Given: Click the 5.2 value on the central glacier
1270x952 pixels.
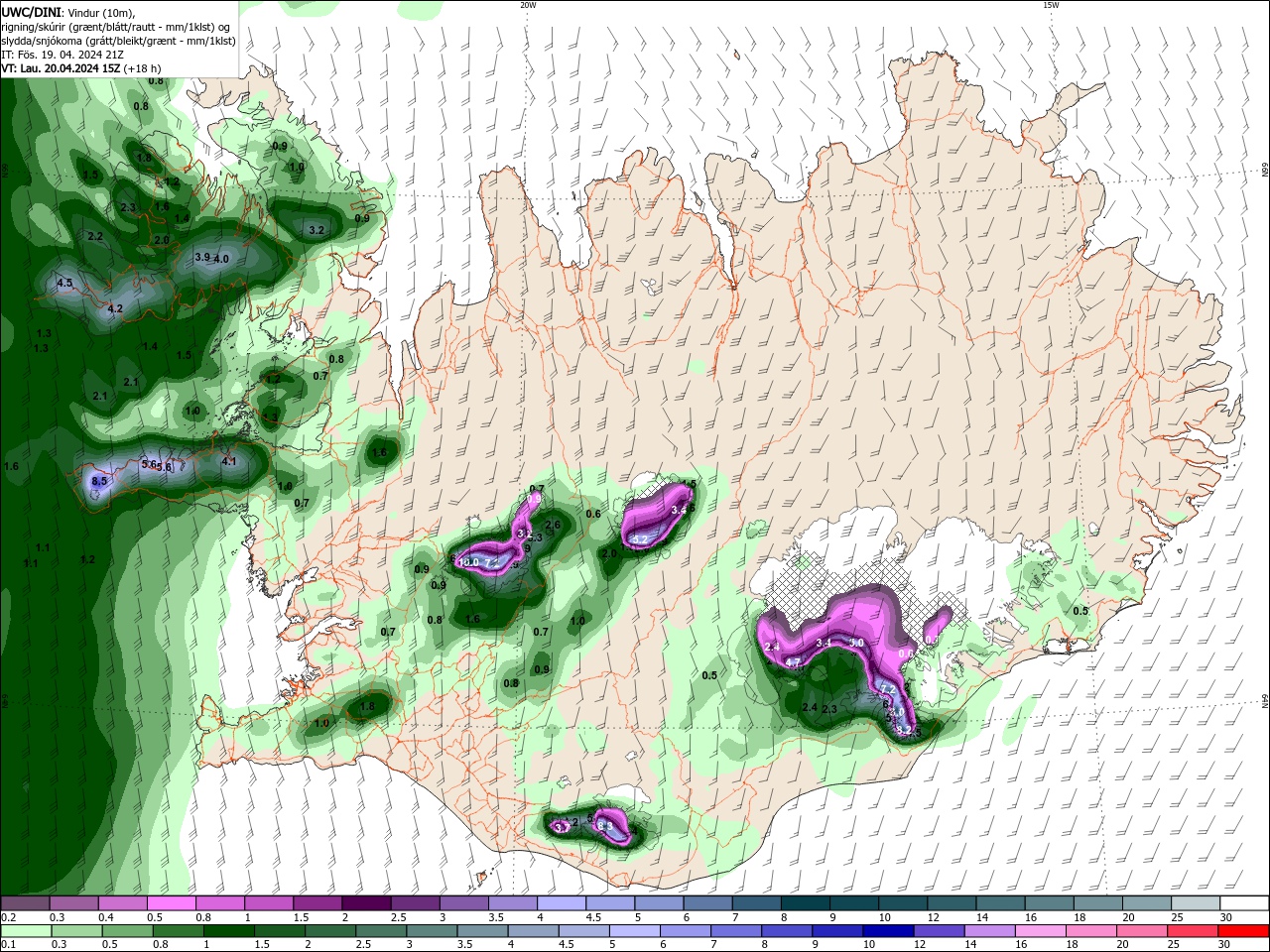Looking at the screenshot, I should [x=640, y=539].
